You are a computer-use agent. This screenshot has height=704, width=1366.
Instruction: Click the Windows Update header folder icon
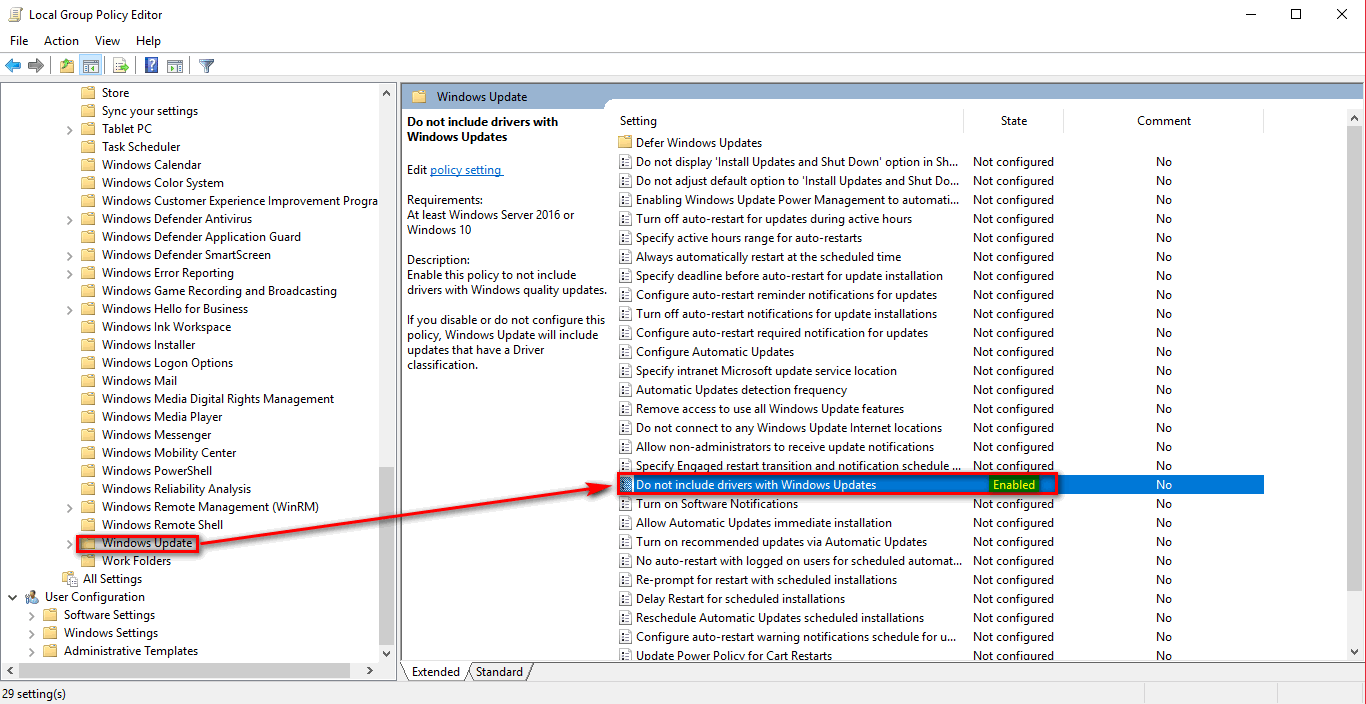[419, 97]
